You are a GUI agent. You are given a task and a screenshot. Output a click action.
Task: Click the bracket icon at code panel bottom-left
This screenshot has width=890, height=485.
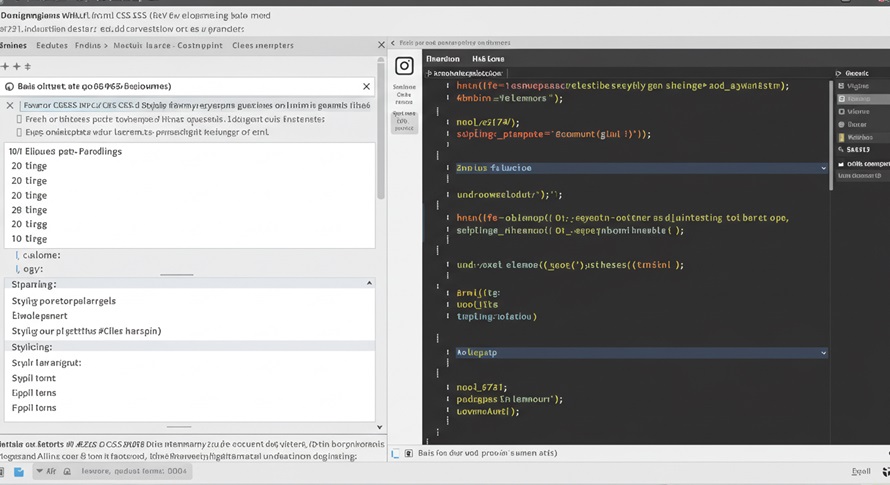pyautogui.click(x=395, y=453)
